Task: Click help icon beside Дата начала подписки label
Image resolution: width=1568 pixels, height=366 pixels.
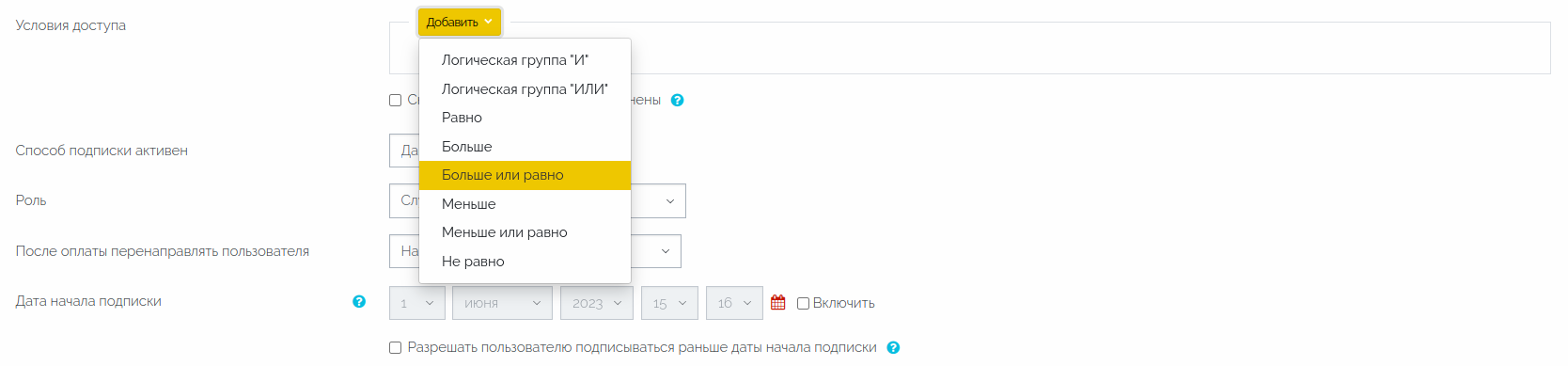Action: 359,301
